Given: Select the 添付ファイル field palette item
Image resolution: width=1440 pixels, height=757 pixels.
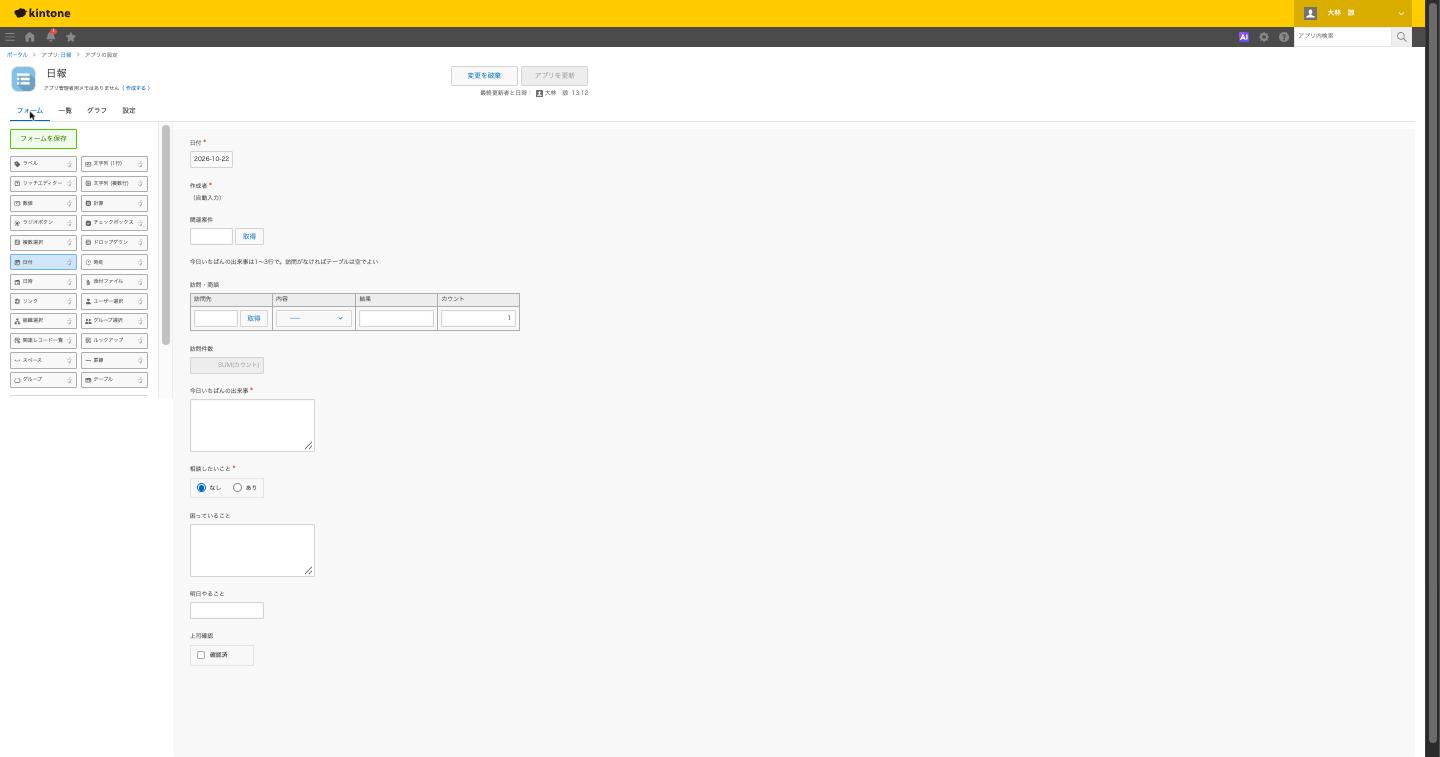Looking at the screenshot, I should [x=114, y=281].
